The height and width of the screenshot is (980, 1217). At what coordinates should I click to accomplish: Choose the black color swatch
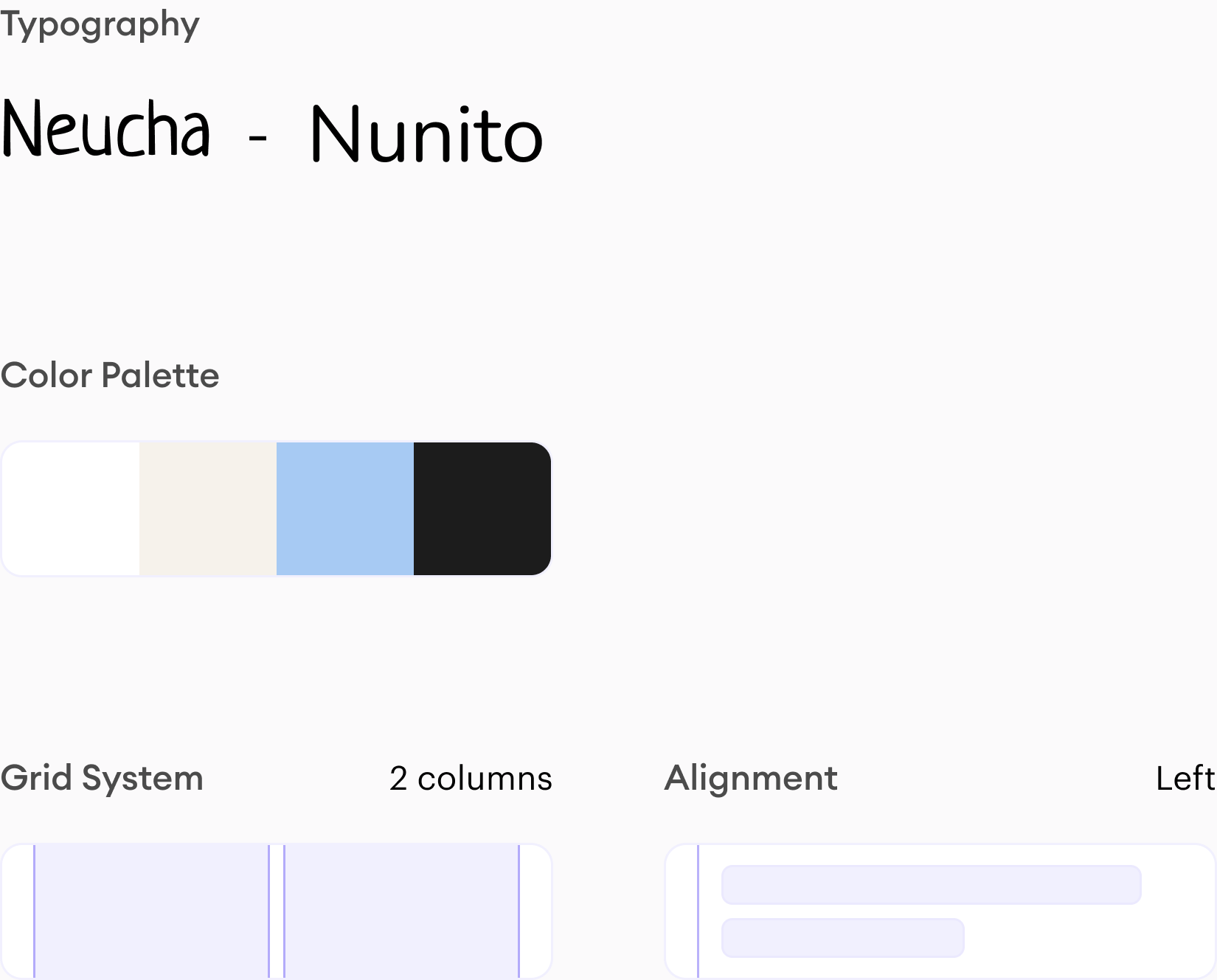[x=482, y=509]
